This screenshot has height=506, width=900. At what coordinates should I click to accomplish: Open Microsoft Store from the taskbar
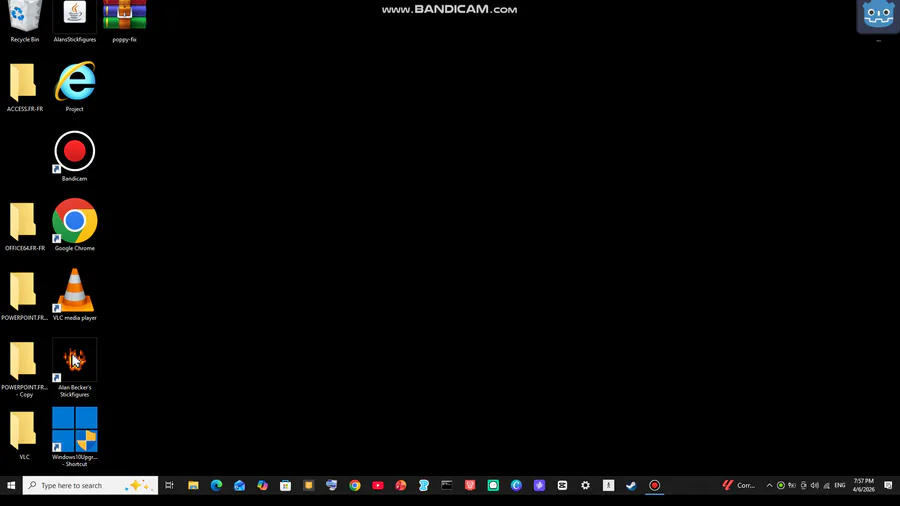pyautogui.click(x=285, y=485)
